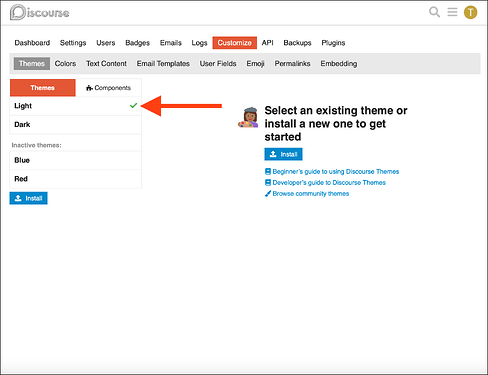Screen dimensions: 488x375
Task: Open the API admin tab
Action: [267, 43]
